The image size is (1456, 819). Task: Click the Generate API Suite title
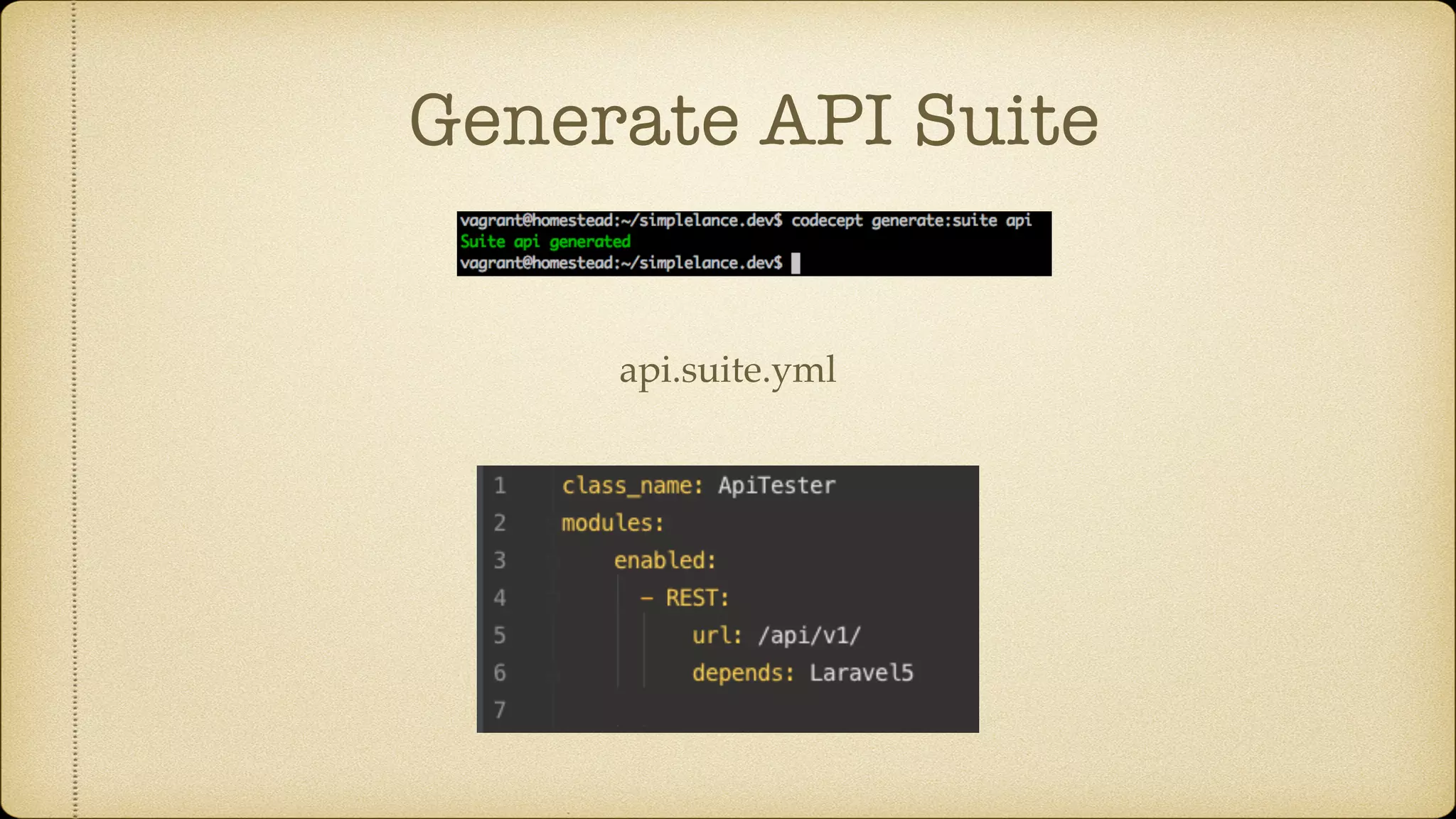click(754, 121)
